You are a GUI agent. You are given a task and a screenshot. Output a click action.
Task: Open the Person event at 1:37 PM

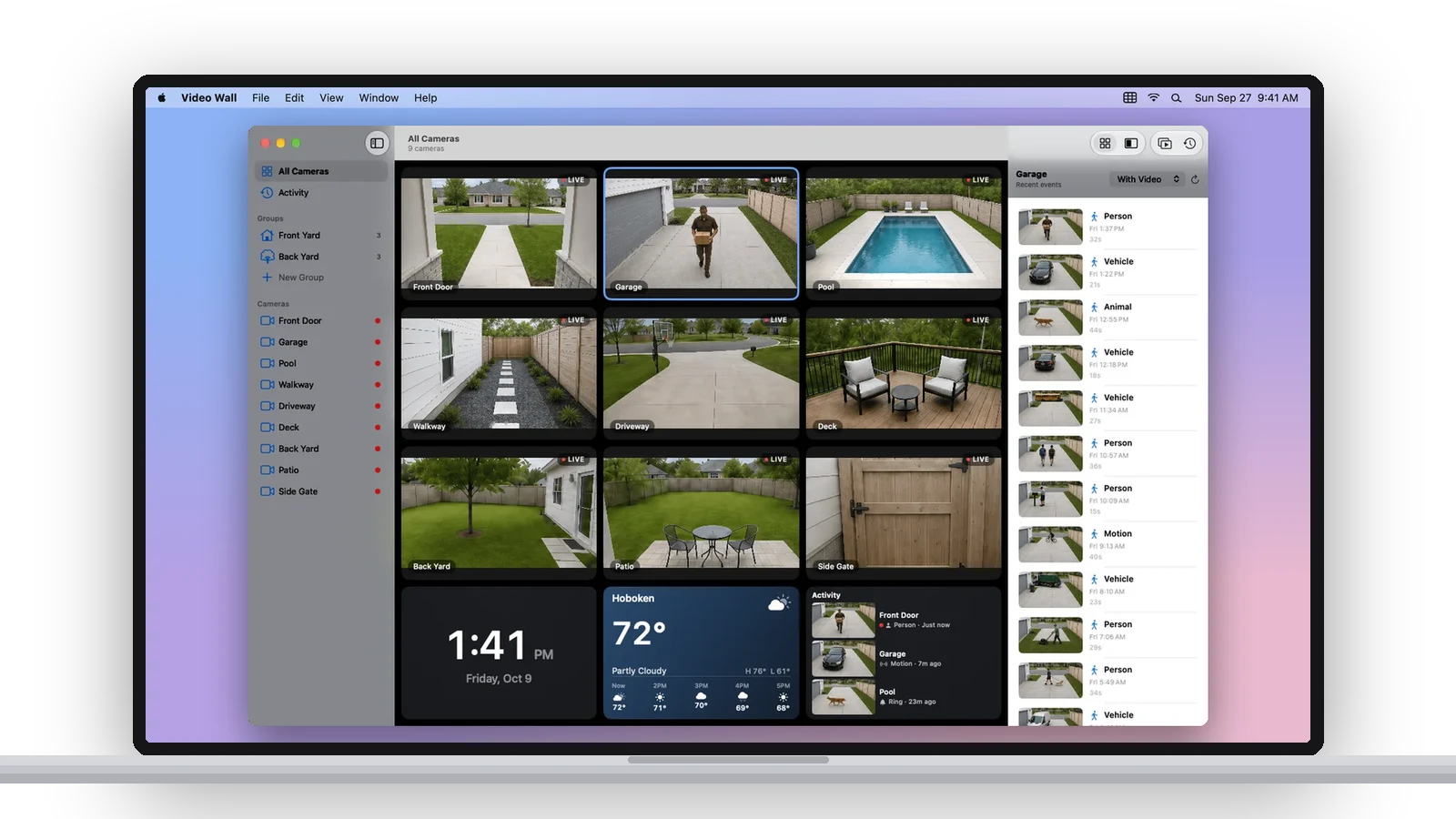click(x=1108, y=227)
